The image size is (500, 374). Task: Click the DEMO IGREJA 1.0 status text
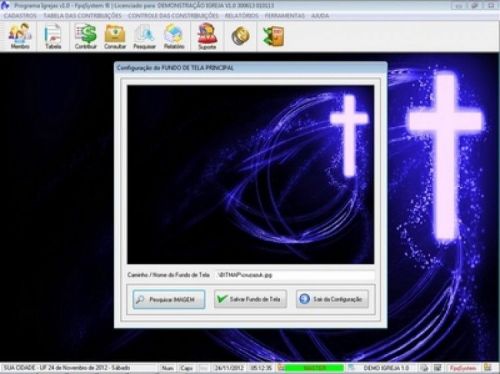click(386, 368)
